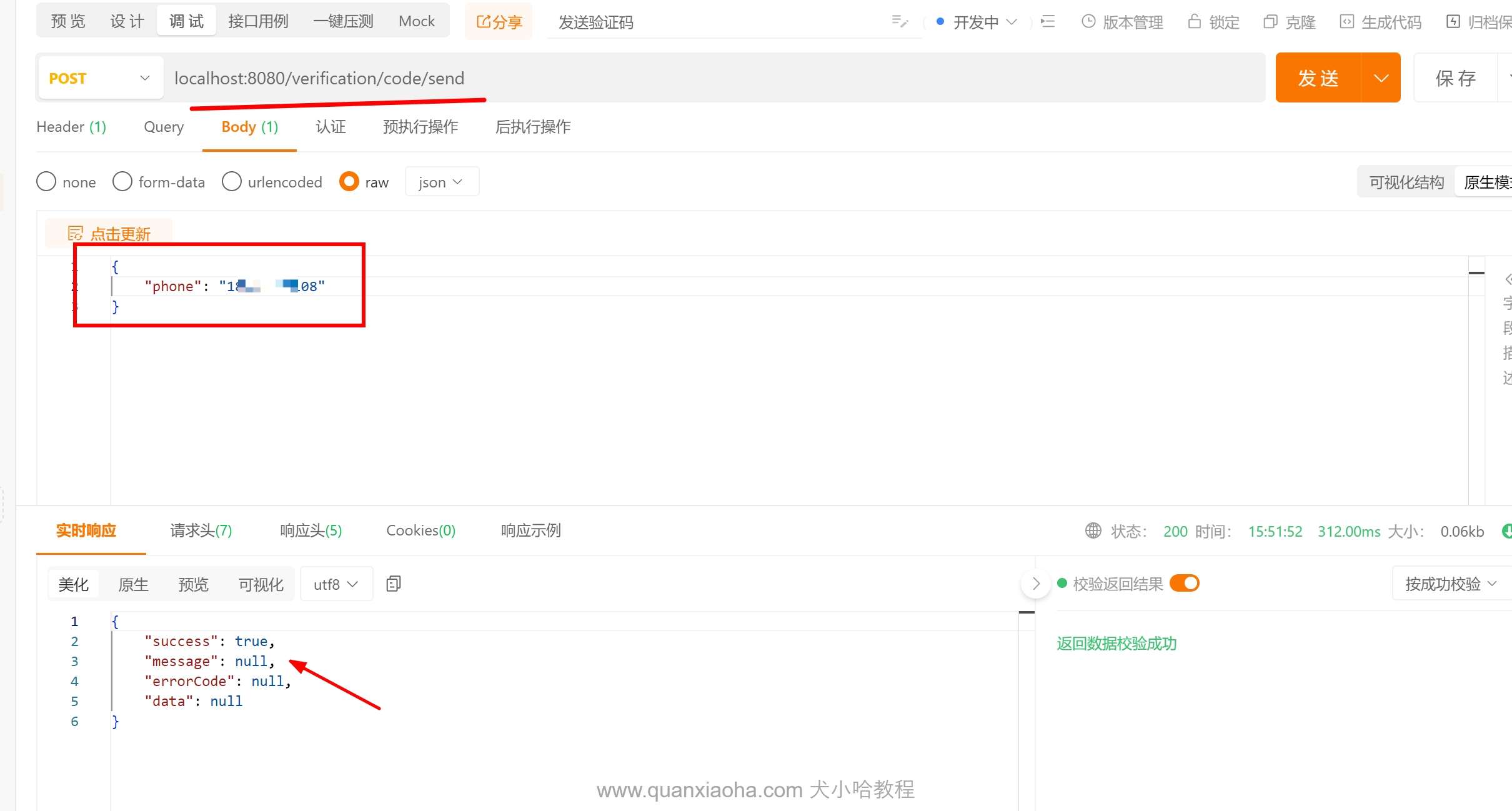Click the edit name pencil icon
Screen dimensions: 1512x811
[x=899, y=22]
